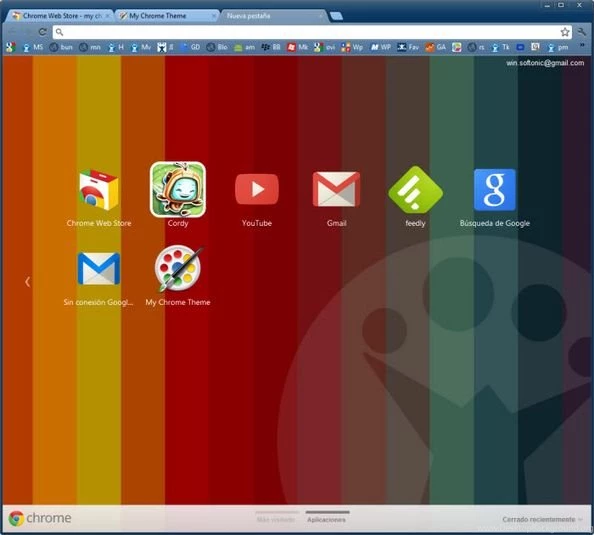Image resolution: width=594 pixels, height=535 pixels.
Task: Switch to Aplicaciones section
Action: point(327,519)
